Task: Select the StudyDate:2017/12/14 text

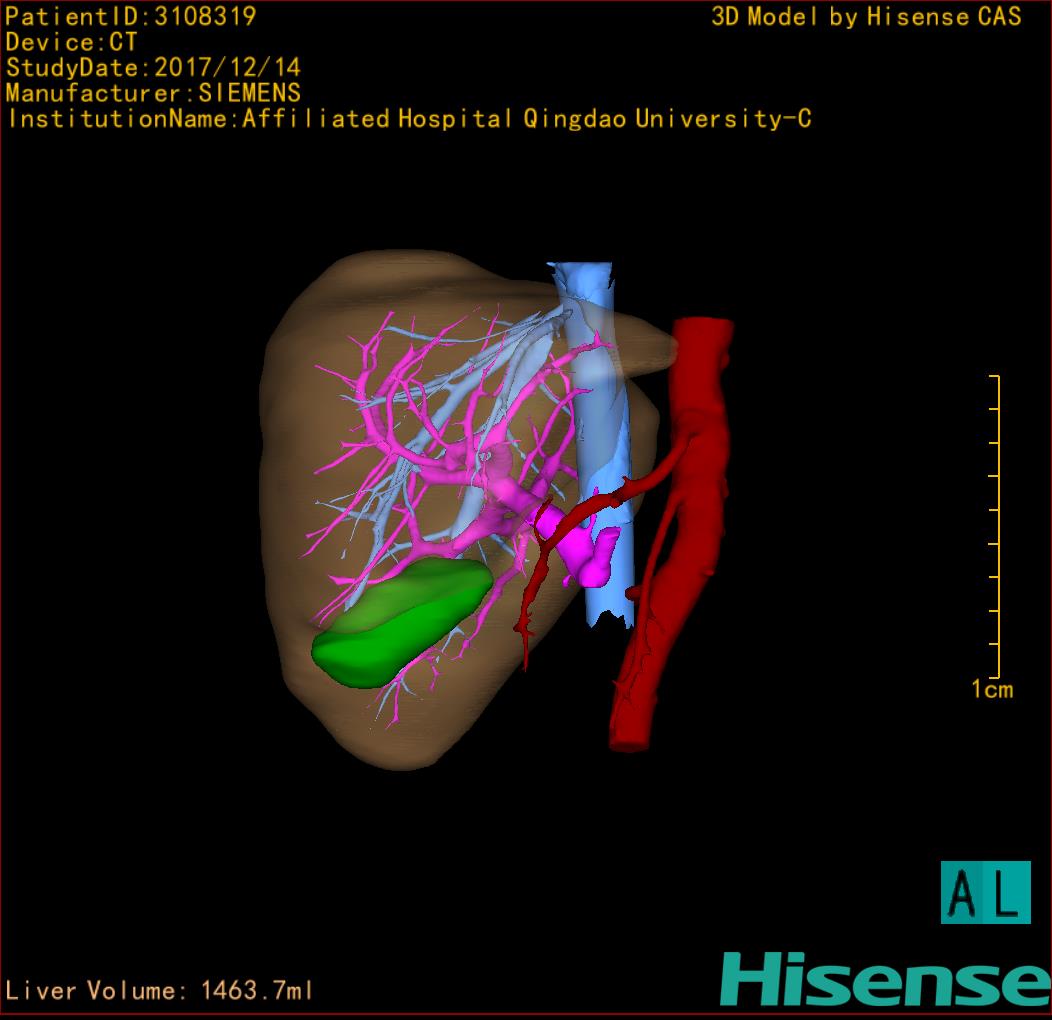Action: click(153, 68)
